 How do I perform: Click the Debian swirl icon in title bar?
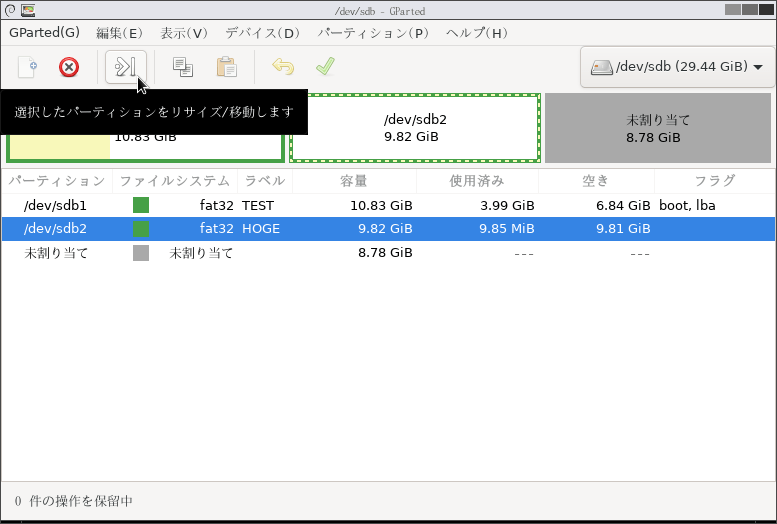[x=10, y=10]
